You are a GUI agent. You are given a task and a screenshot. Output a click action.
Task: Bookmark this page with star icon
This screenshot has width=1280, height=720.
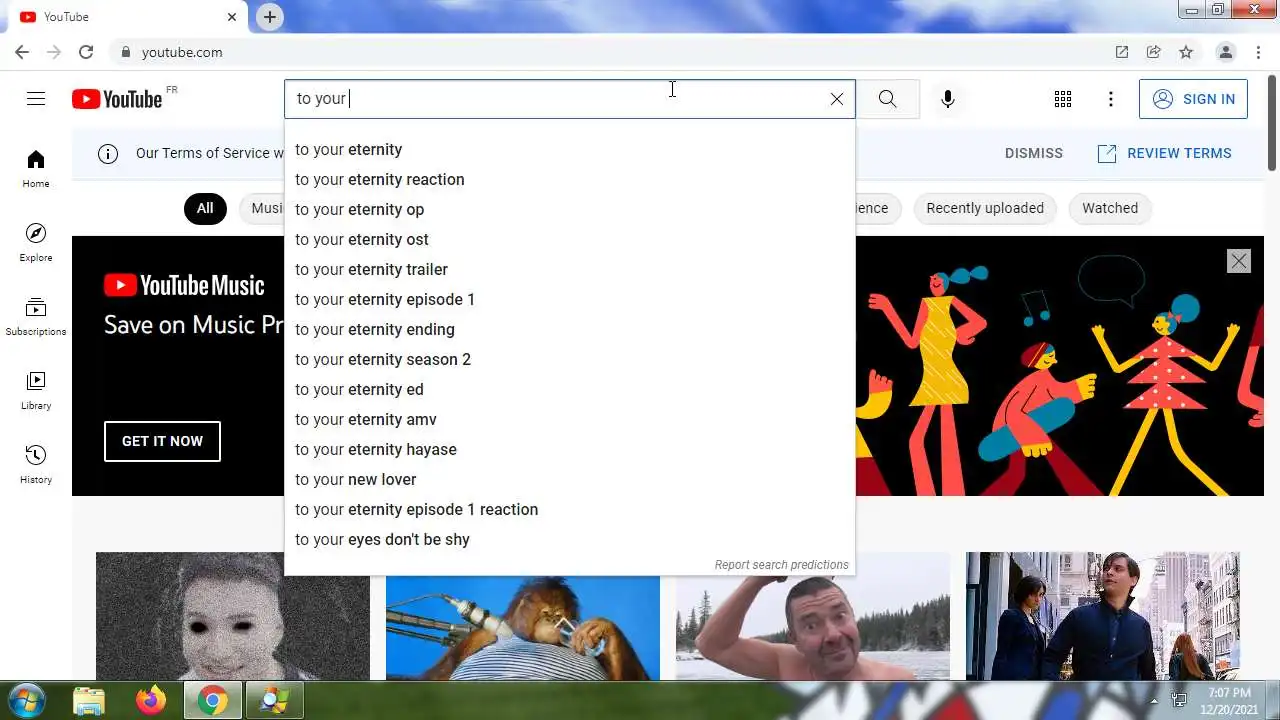pyautogui.click(x=1186, y=52)
